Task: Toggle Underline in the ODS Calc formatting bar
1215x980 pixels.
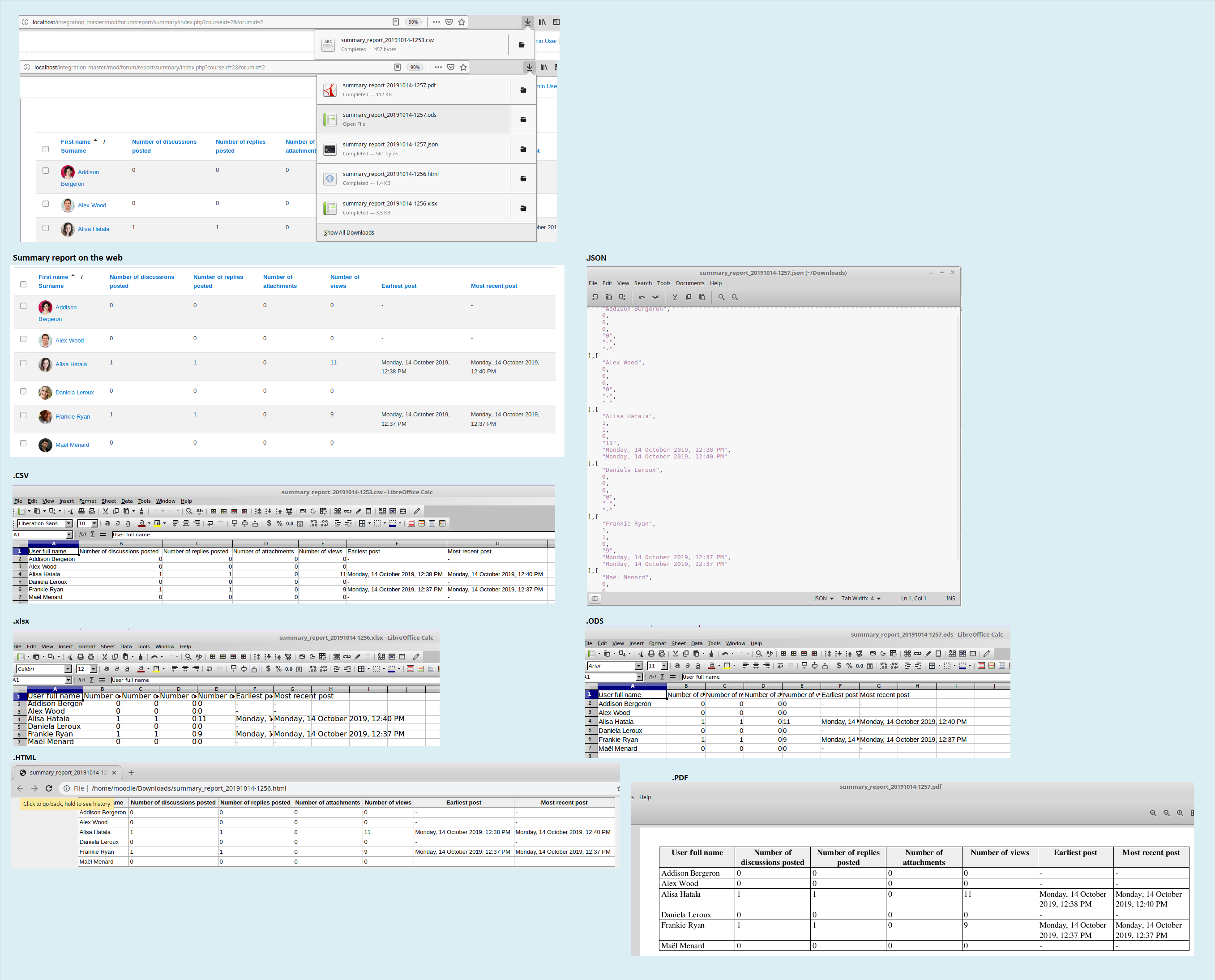Action: pyautogui.click(x=698, y=666)
